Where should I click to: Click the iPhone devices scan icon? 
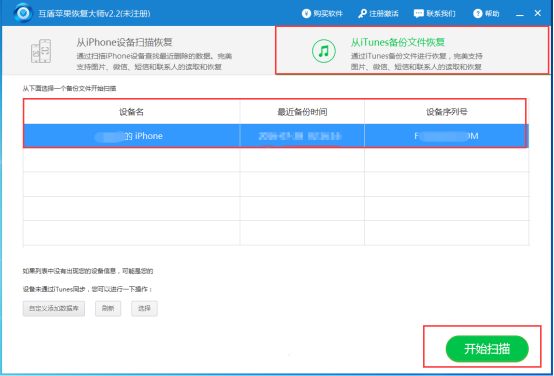[41, 51]
